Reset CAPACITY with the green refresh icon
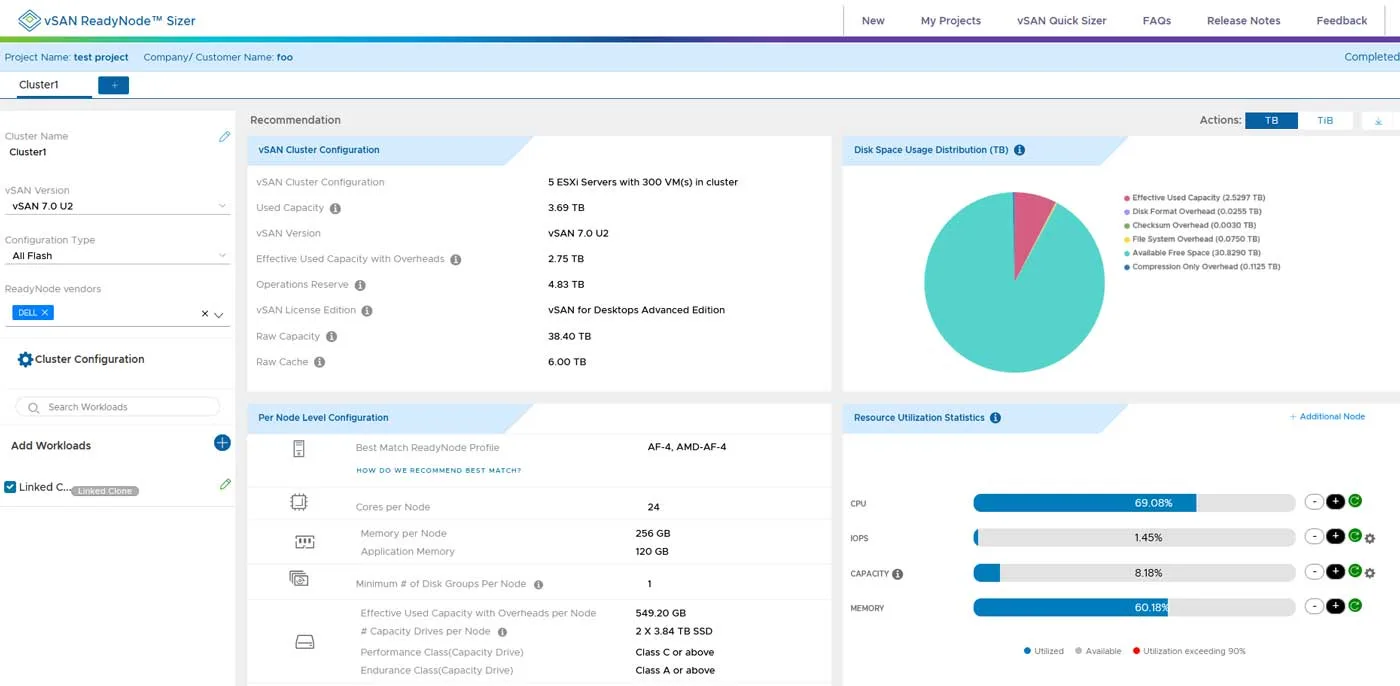Viewport: 1400px width, 686px height. [1355, 571]
